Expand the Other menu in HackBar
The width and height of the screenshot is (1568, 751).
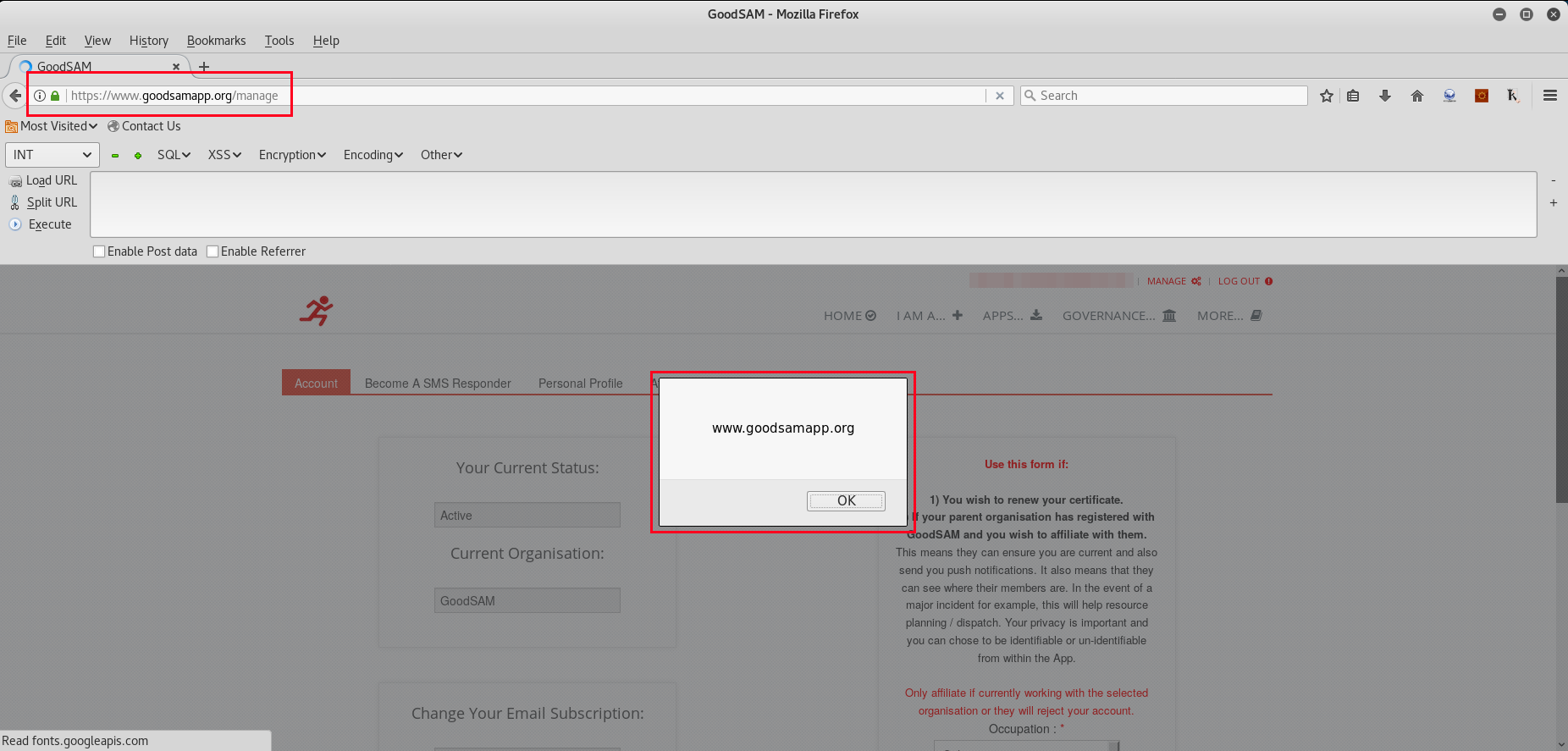click(441, 155)
